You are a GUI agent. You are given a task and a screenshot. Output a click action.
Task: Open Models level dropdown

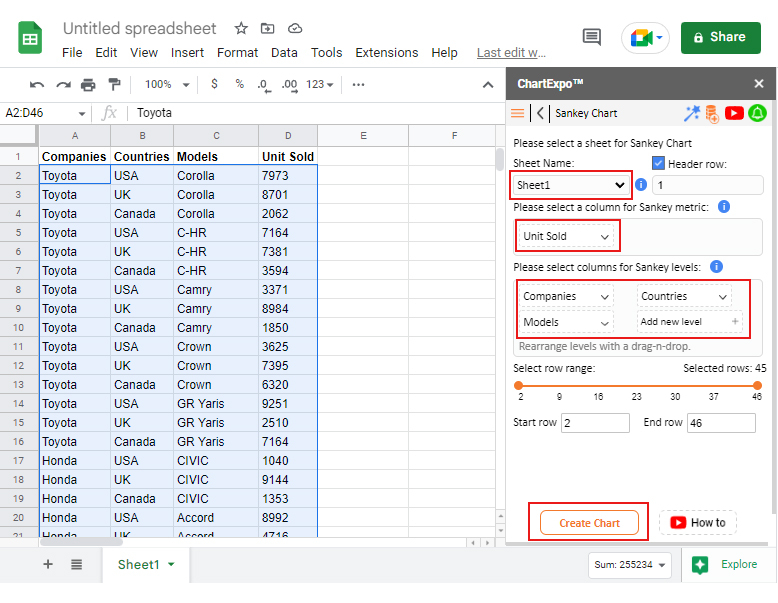tap(566, 322)
